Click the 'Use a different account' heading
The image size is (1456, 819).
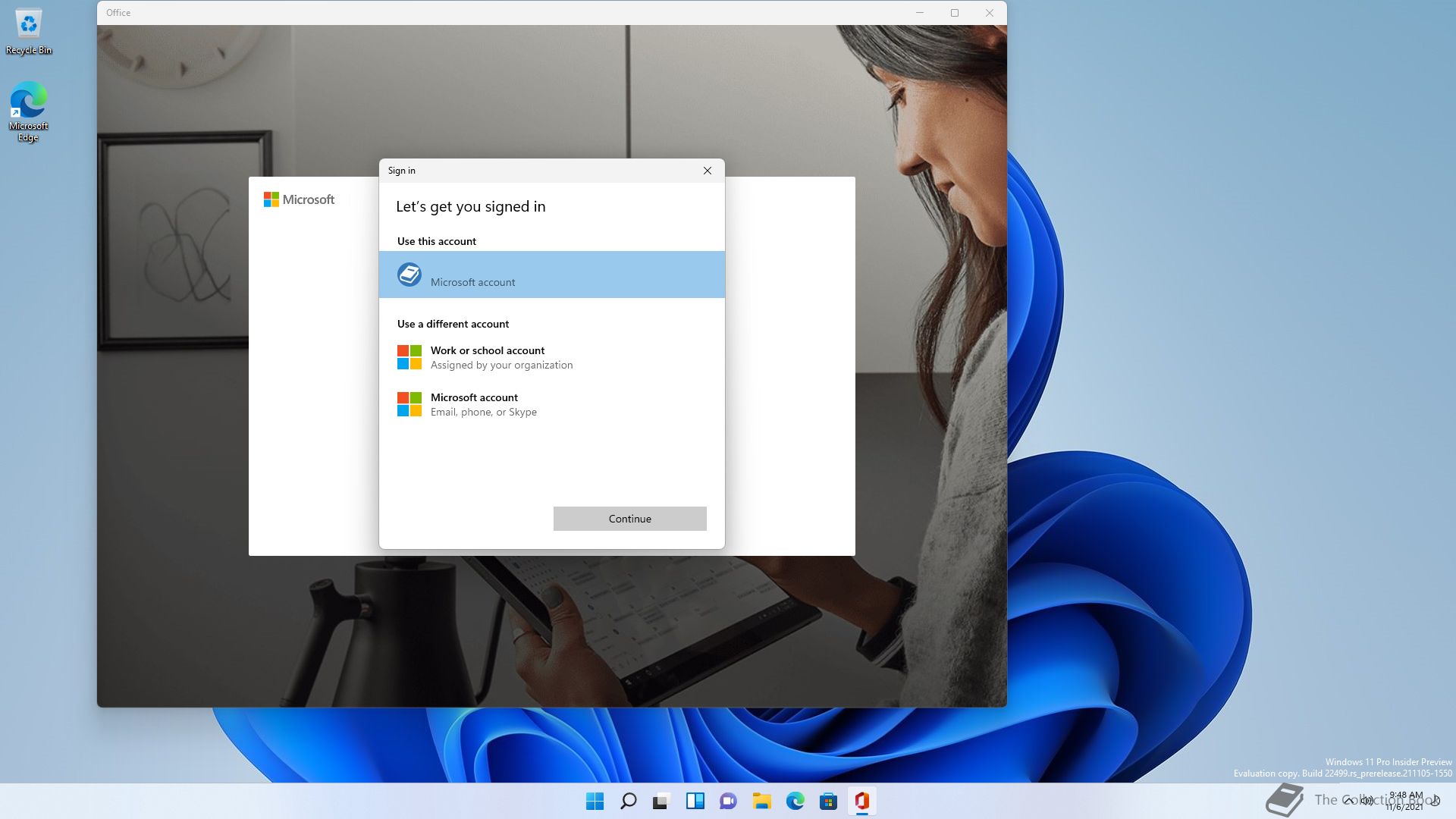point(453,324)
